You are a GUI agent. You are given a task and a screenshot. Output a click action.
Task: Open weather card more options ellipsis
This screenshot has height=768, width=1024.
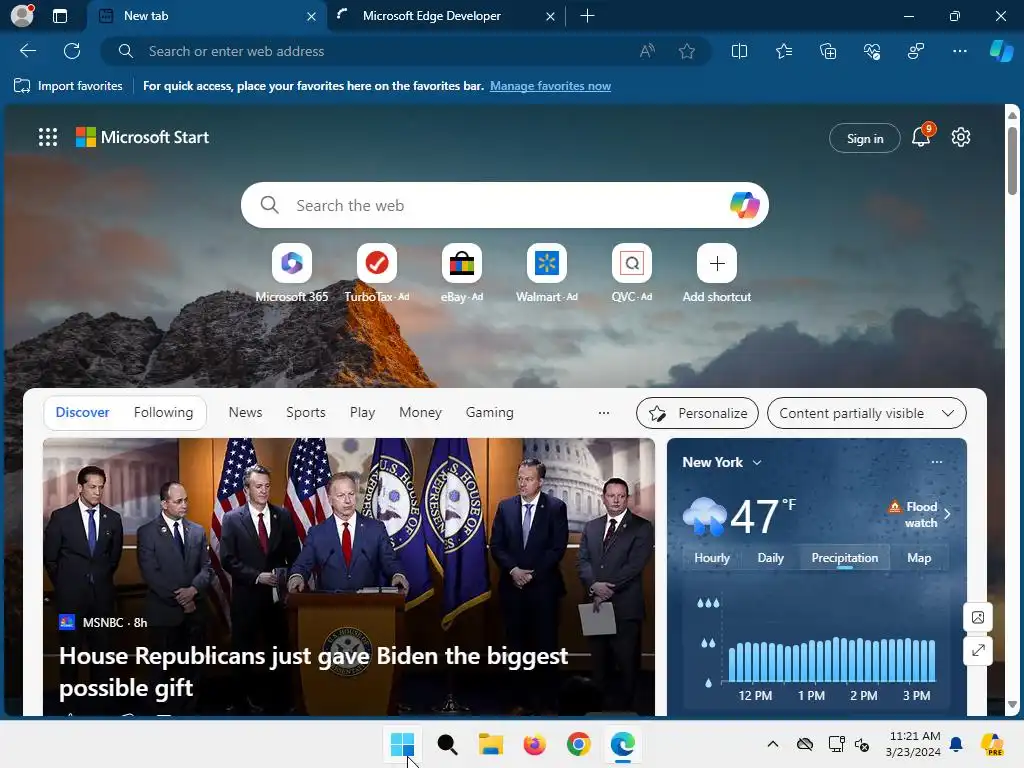pyautogui.click(x=936, y=462)
